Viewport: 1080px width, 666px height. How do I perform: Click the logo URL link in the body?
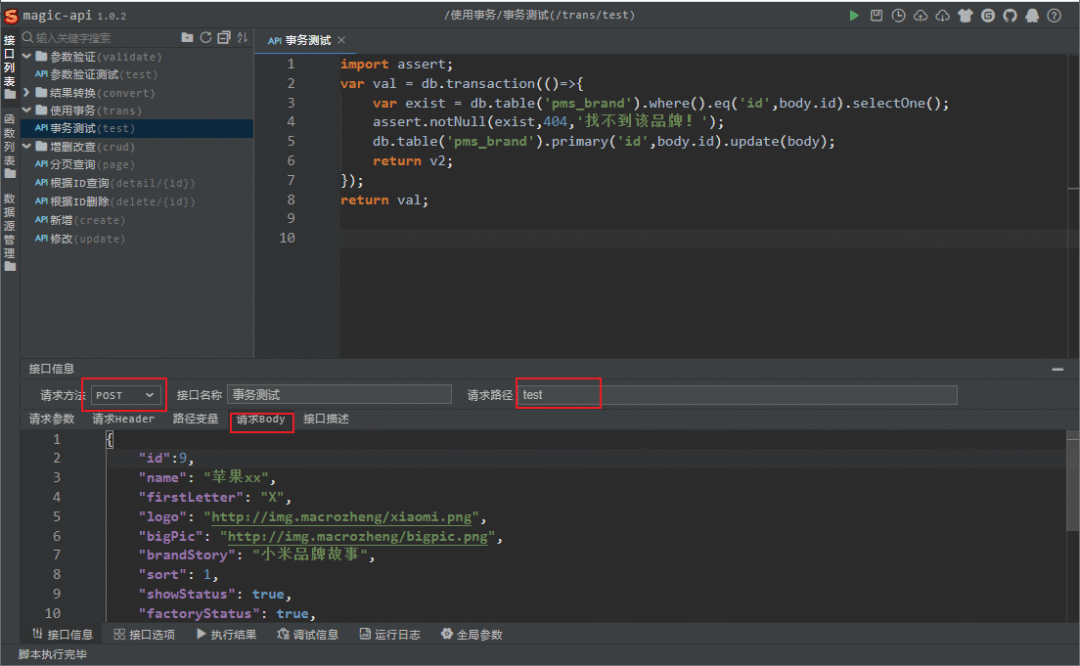coord(341,517)
